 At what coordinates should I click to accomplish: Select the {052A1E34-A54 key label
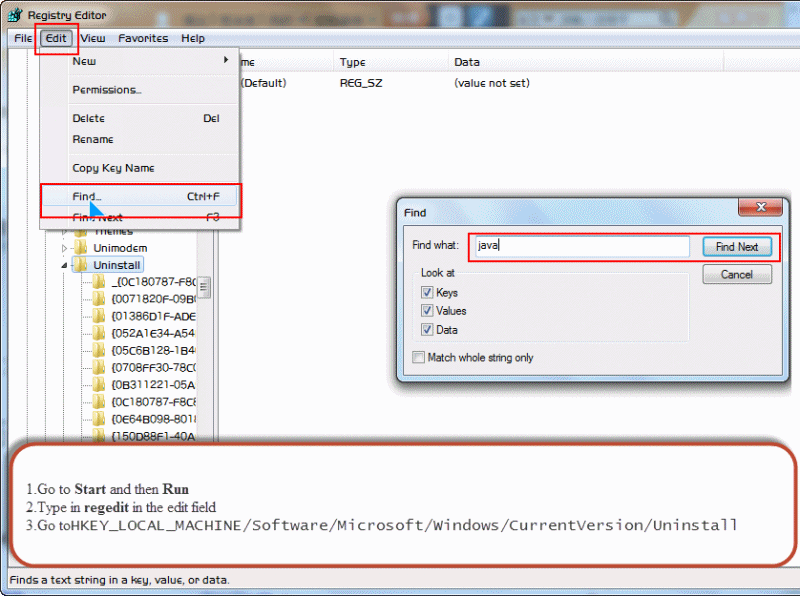tap(154, 333)
